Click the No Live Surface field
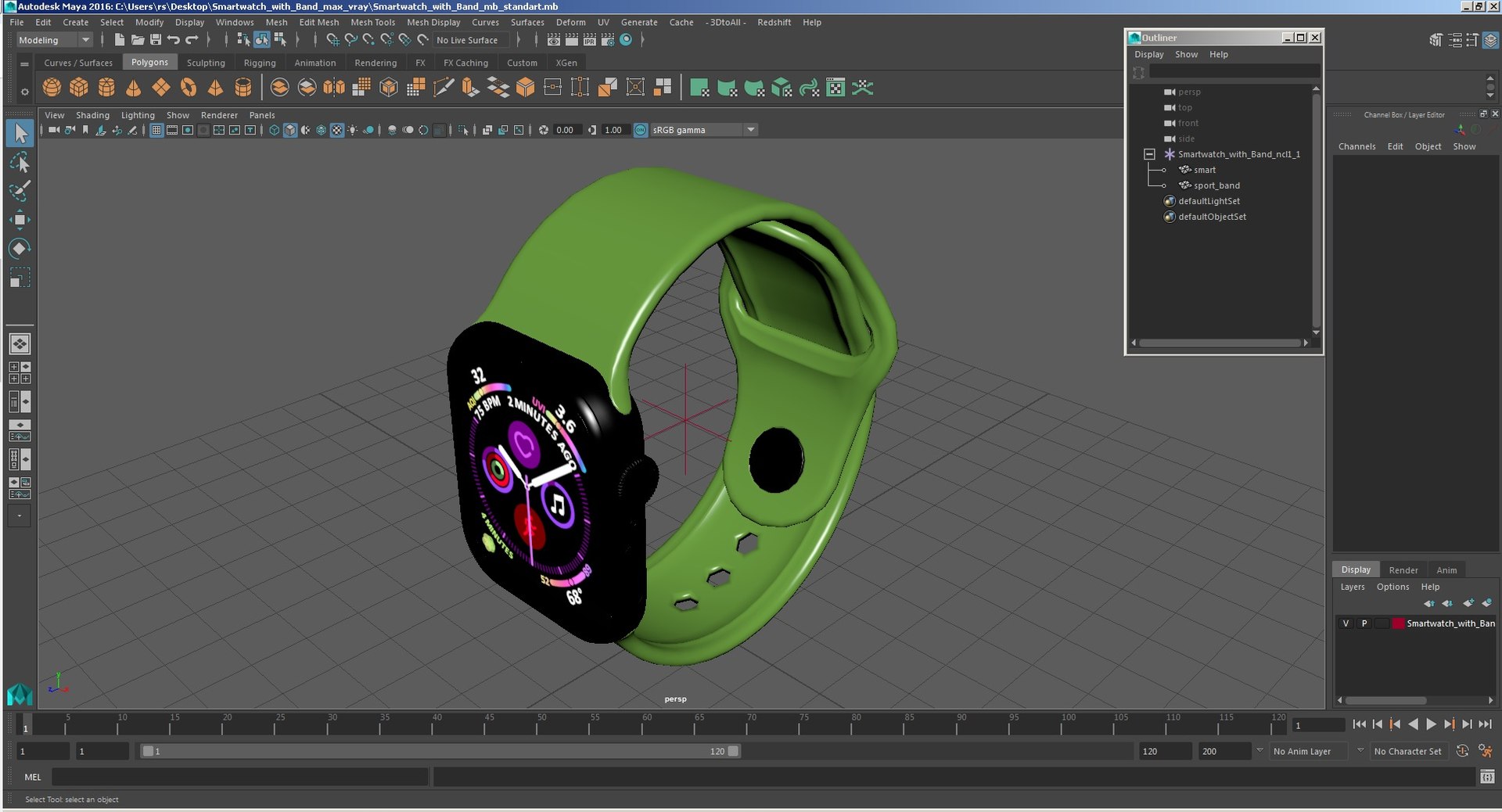 click(x=472, y=40)
